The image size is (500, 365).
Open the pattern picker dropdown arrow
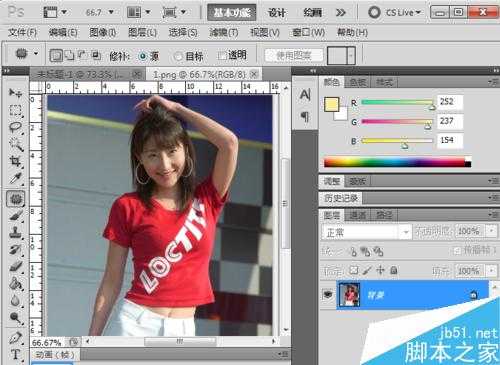(x=351, y=56)
